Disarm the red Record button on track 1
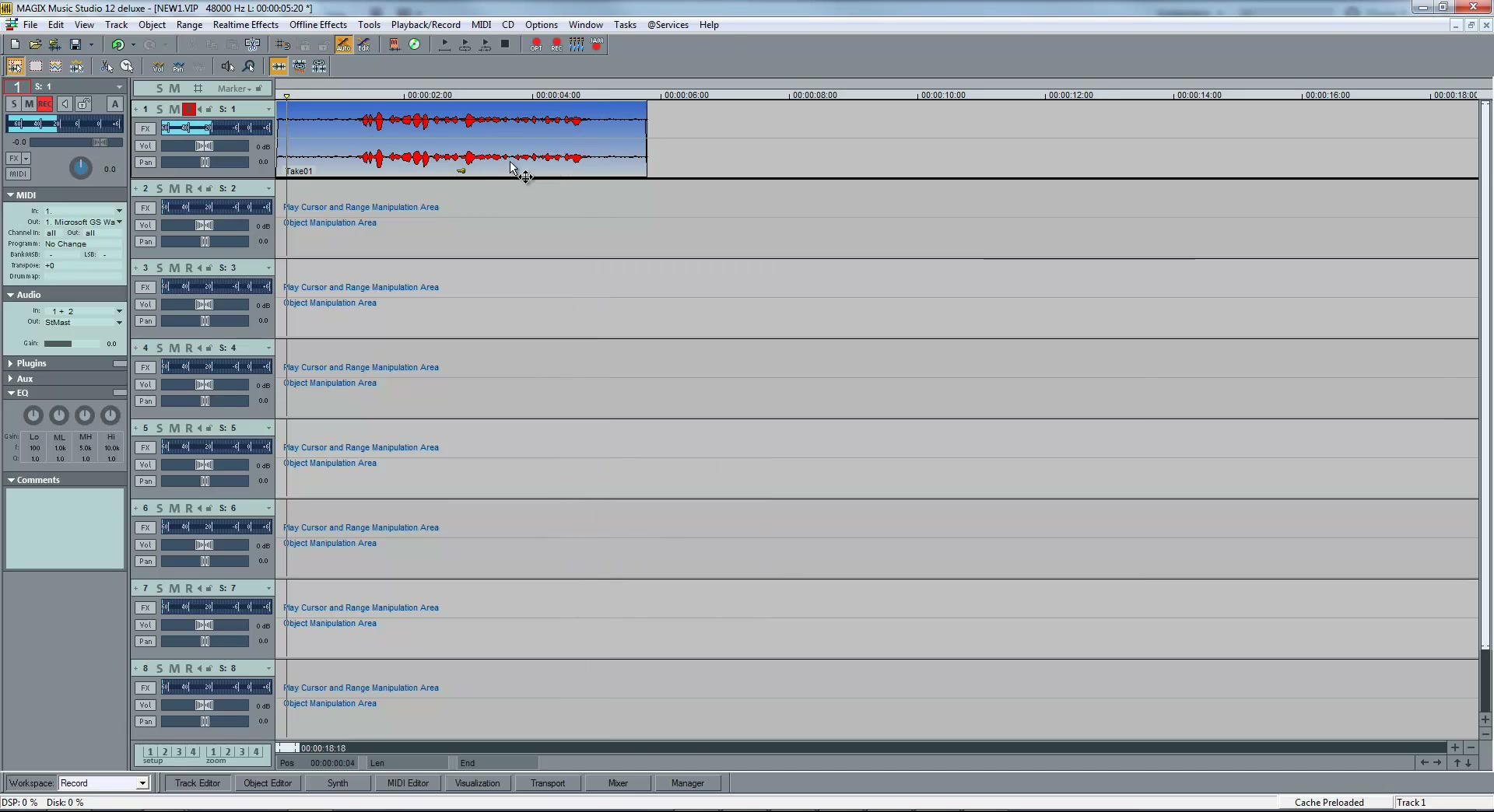 188,109
